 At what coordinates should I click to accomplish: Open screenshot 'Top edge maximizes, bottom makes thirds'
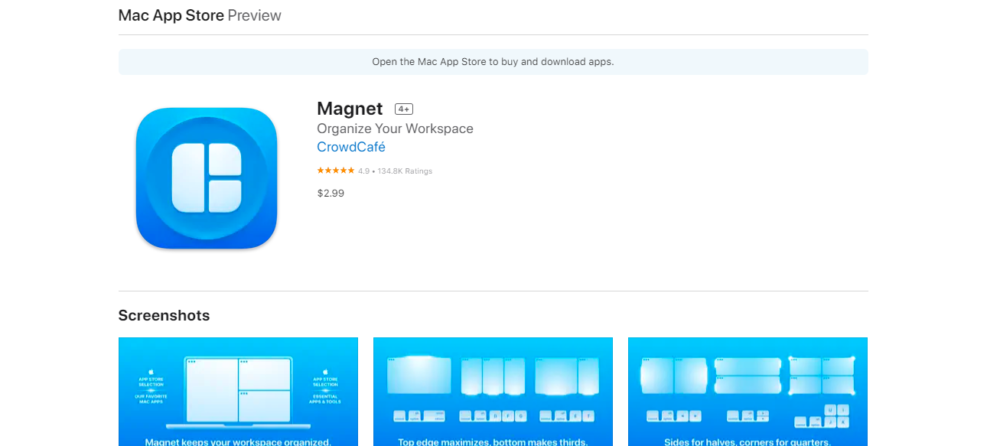point(492,391)
